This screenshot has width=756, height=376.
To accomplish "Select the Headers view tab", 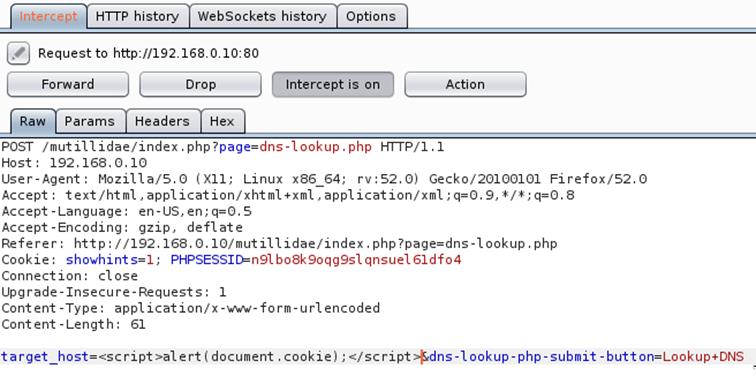I will [x=162, y=121].
